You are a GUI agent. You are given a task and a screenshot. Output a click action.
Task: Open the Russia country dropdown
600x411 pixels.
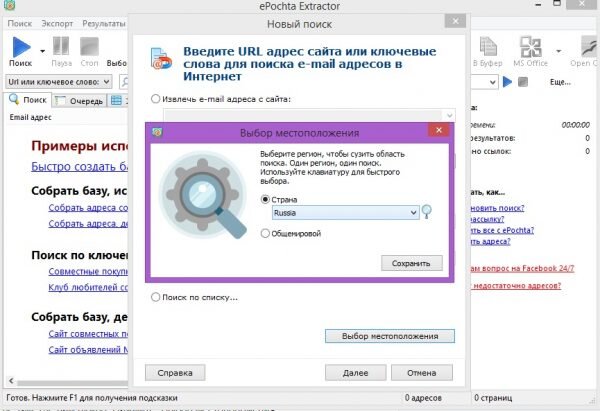click(x=346, y=213)
